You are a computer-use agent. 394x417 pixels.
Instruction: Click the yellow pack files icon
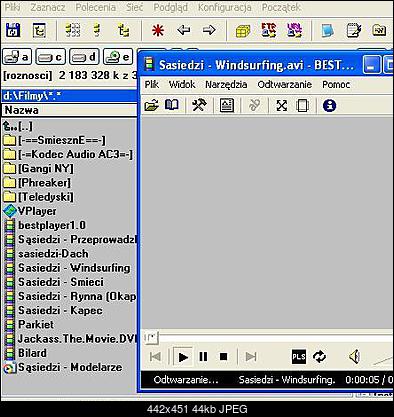click(x=243, y=31)
